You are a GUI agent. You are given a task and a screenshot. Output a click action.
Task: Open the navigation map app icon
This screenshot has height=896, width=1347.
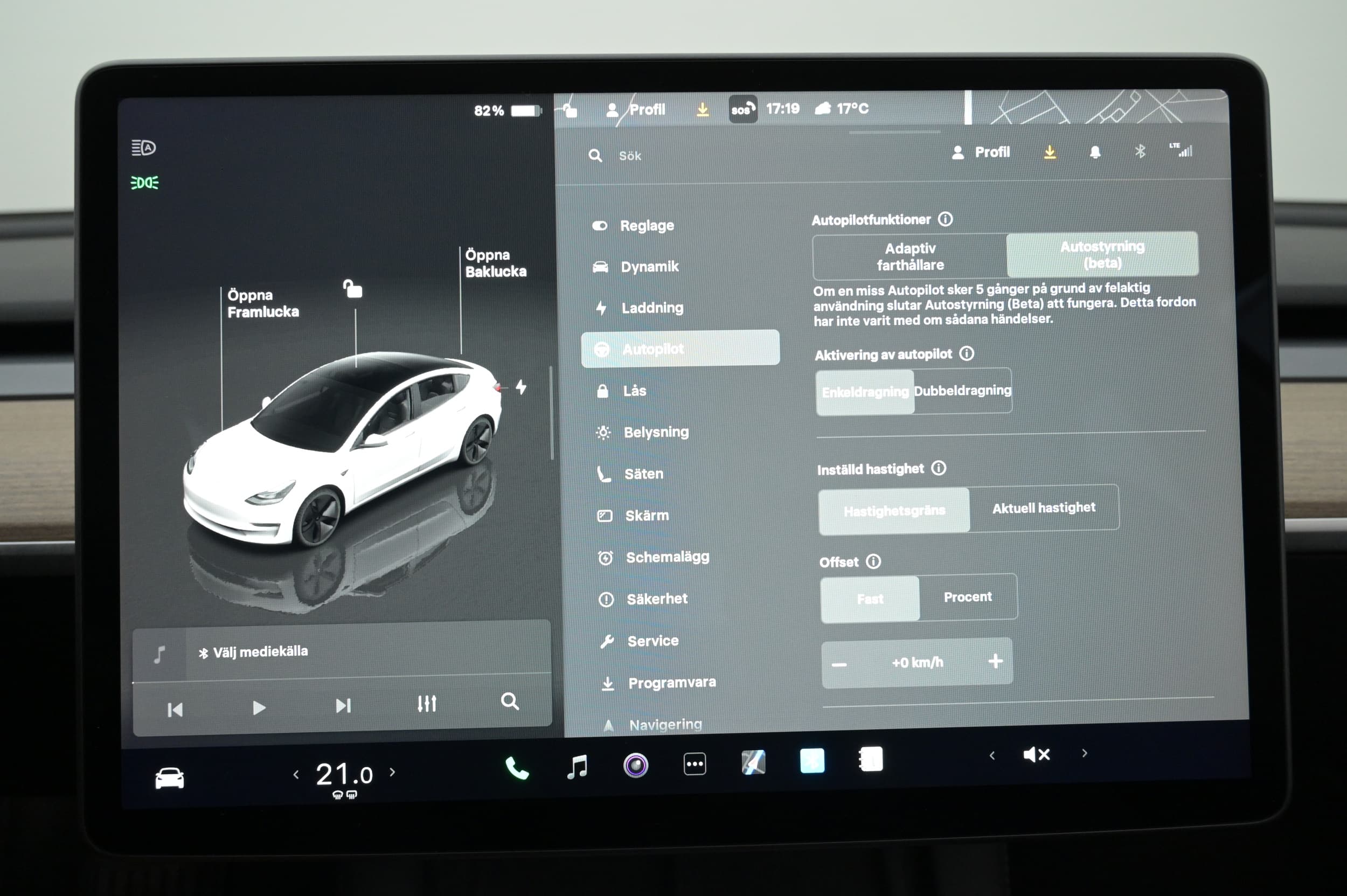pyautogui.click(x=753, y=762)
